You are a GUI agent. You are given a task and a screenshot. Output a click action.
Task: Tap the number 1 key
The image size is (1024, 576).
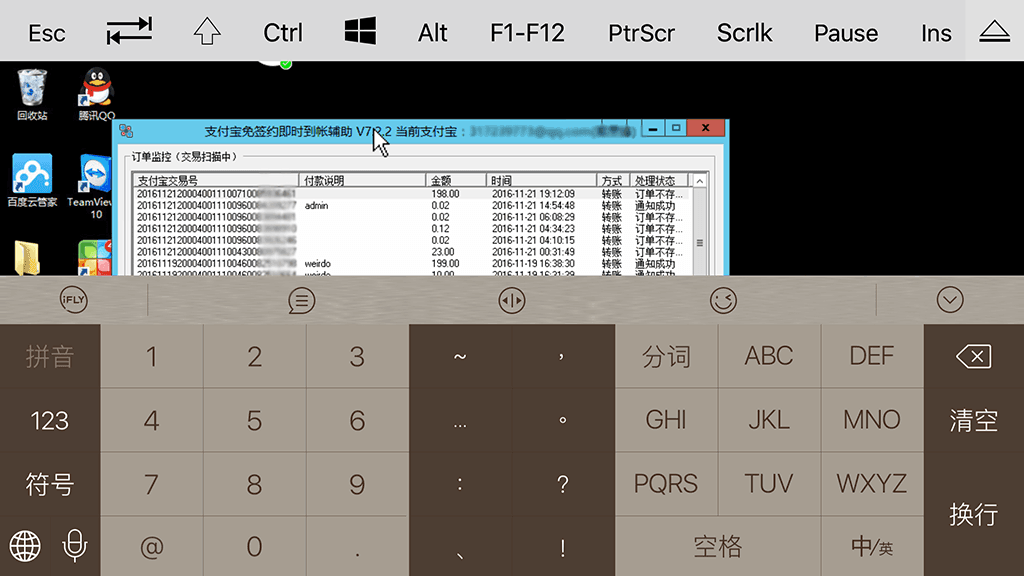pyautogui.click(x=152, y=357)
